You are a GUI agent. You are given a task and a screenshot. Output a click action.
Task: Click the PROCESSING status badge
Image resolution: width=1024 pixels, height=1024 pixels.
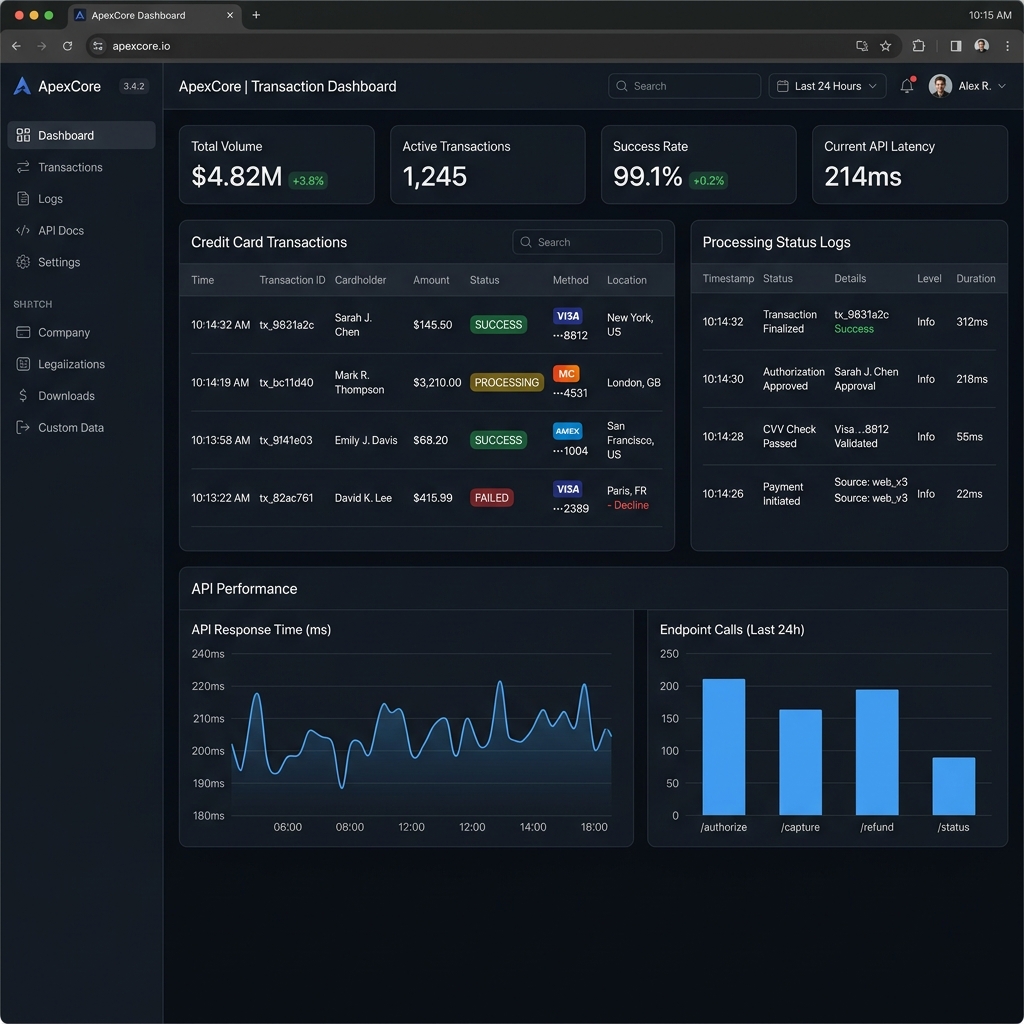[507, 383]
